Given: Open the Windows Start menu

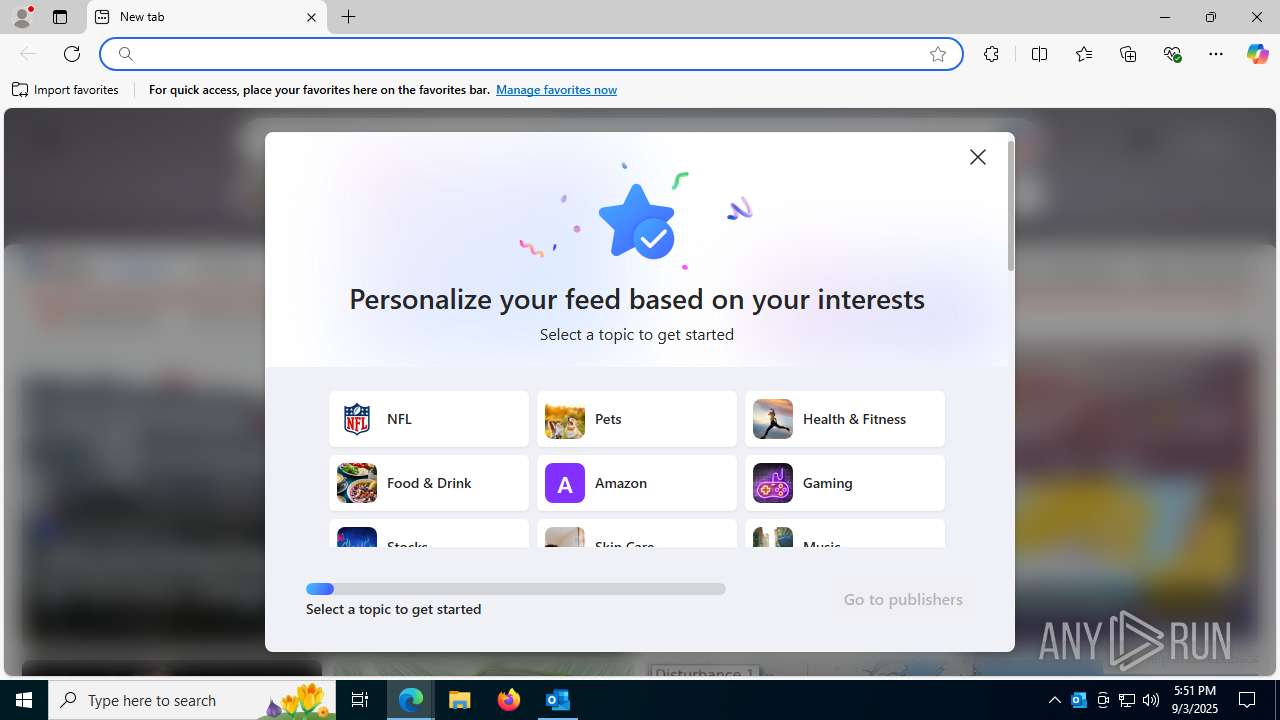Looking at the screenshot, I should pyautogui.click(x=24, y=700).
